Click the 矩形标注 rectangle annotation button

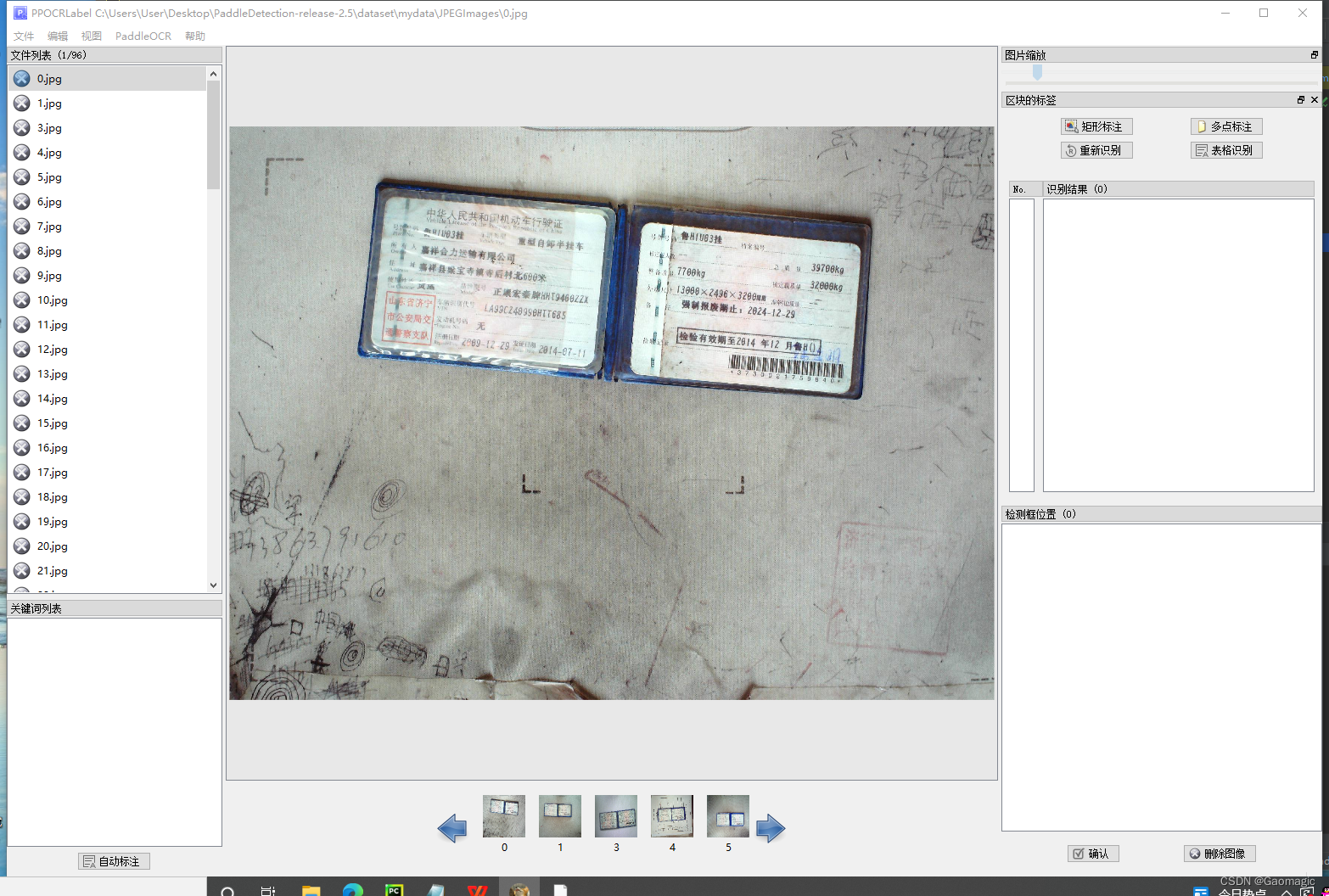click(1096, 126)
